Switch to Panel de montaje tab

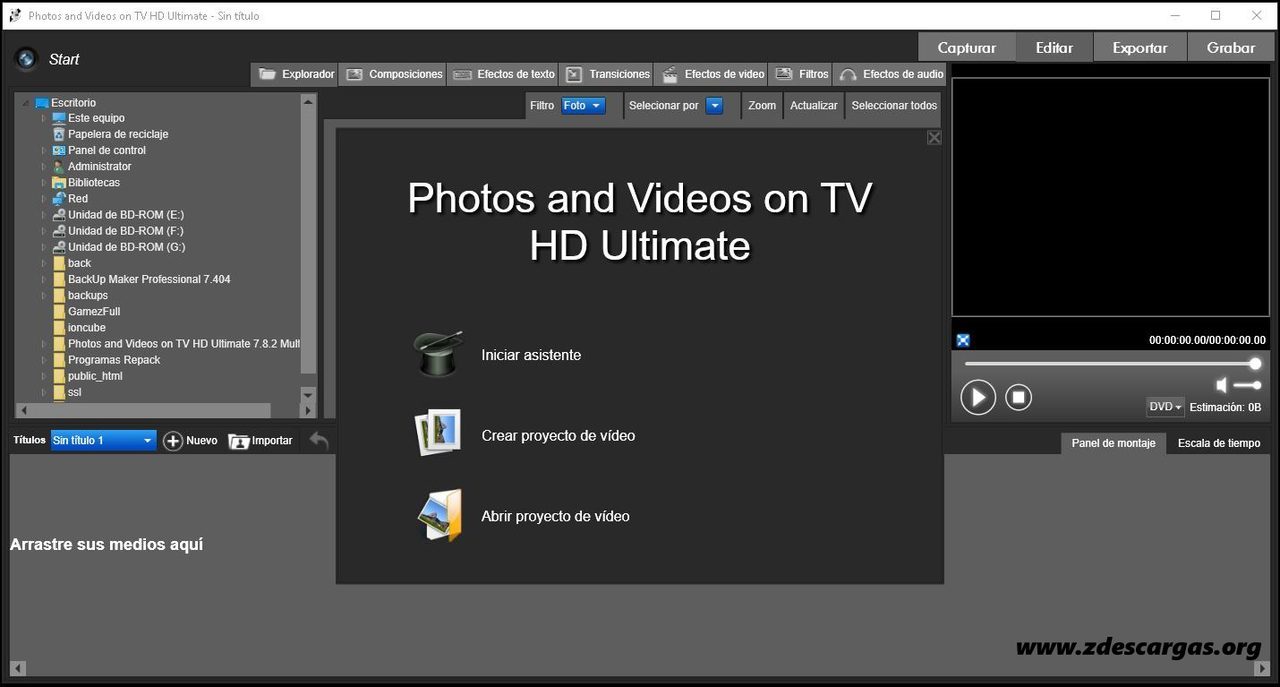coord(1113,443)
